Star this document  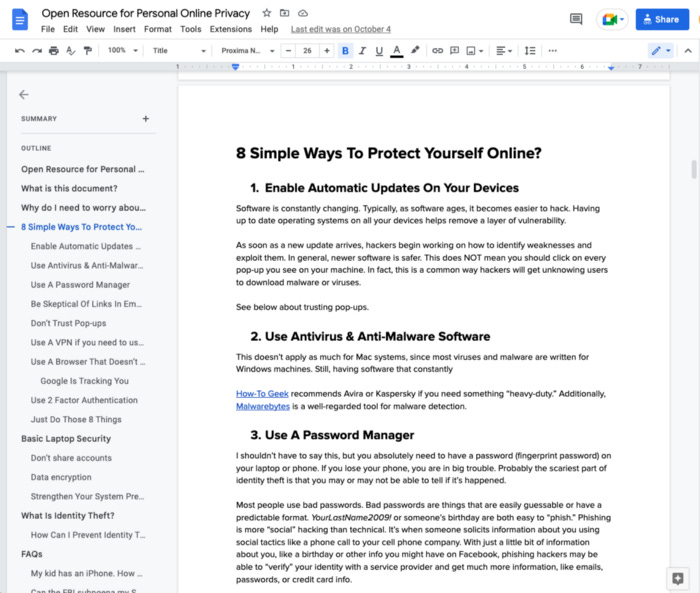[267, 13]
